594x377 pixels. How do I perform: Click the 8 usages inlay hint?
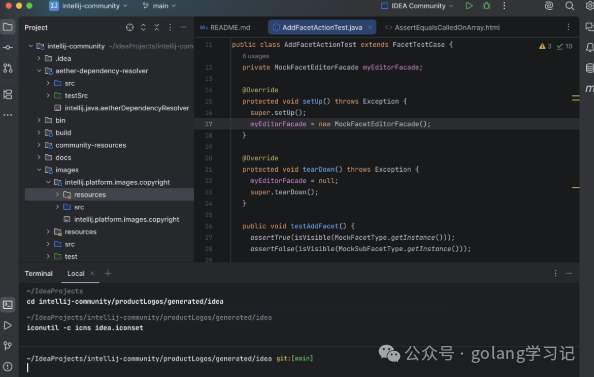coord(256,56)
